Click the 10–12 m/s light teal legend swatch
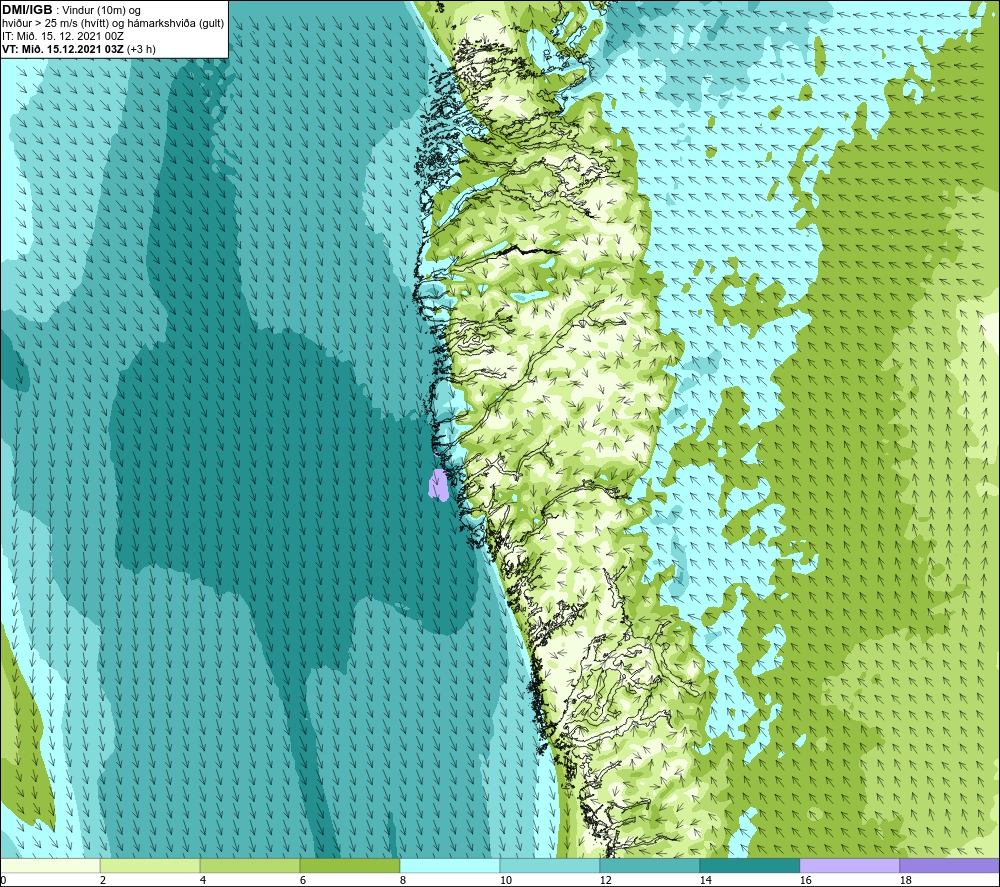Screen dimensions: 1000x887 click(x=549, y=865)
